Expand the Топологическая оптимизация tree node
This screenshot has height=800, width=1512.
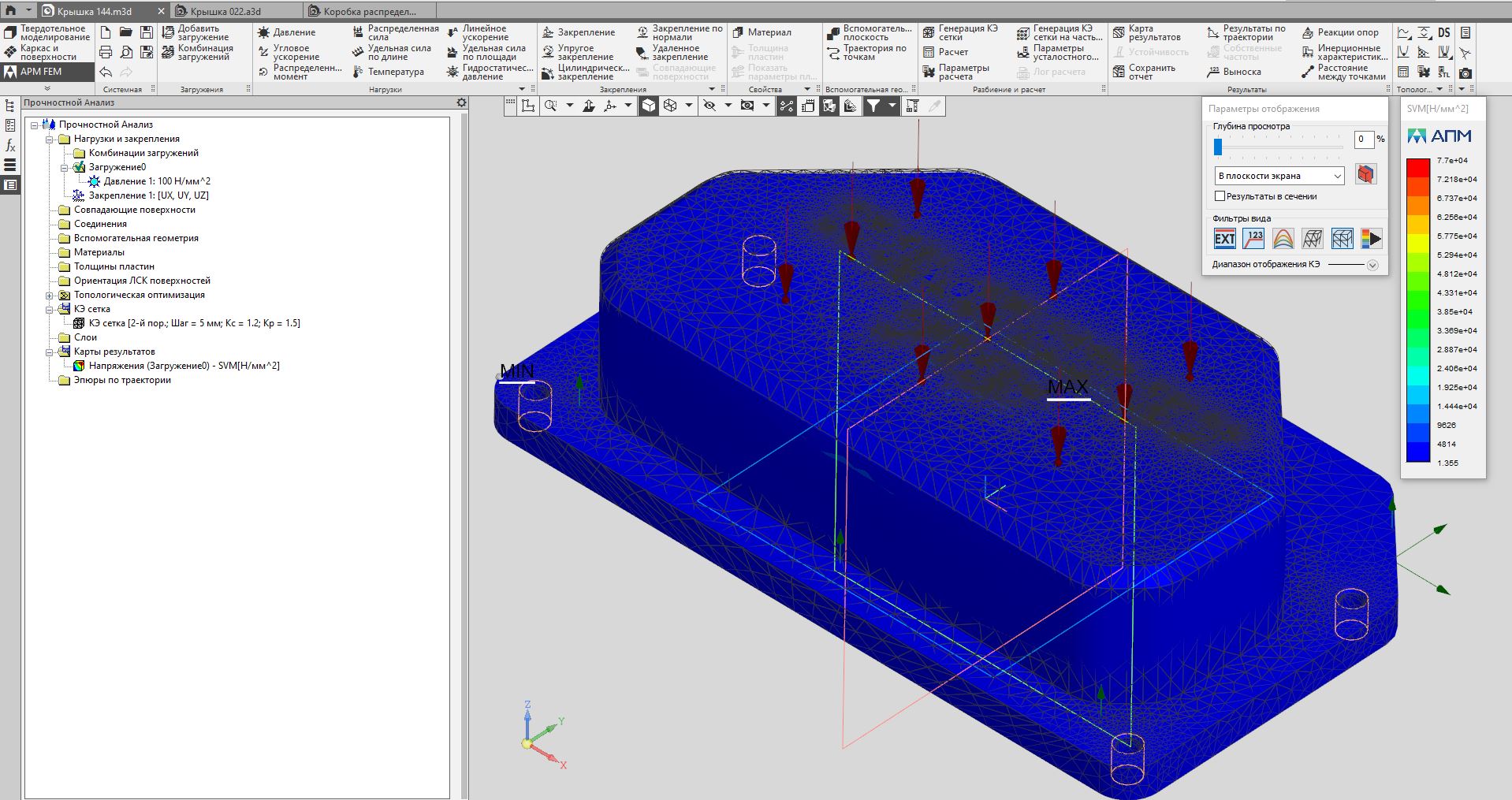[50, 296]
